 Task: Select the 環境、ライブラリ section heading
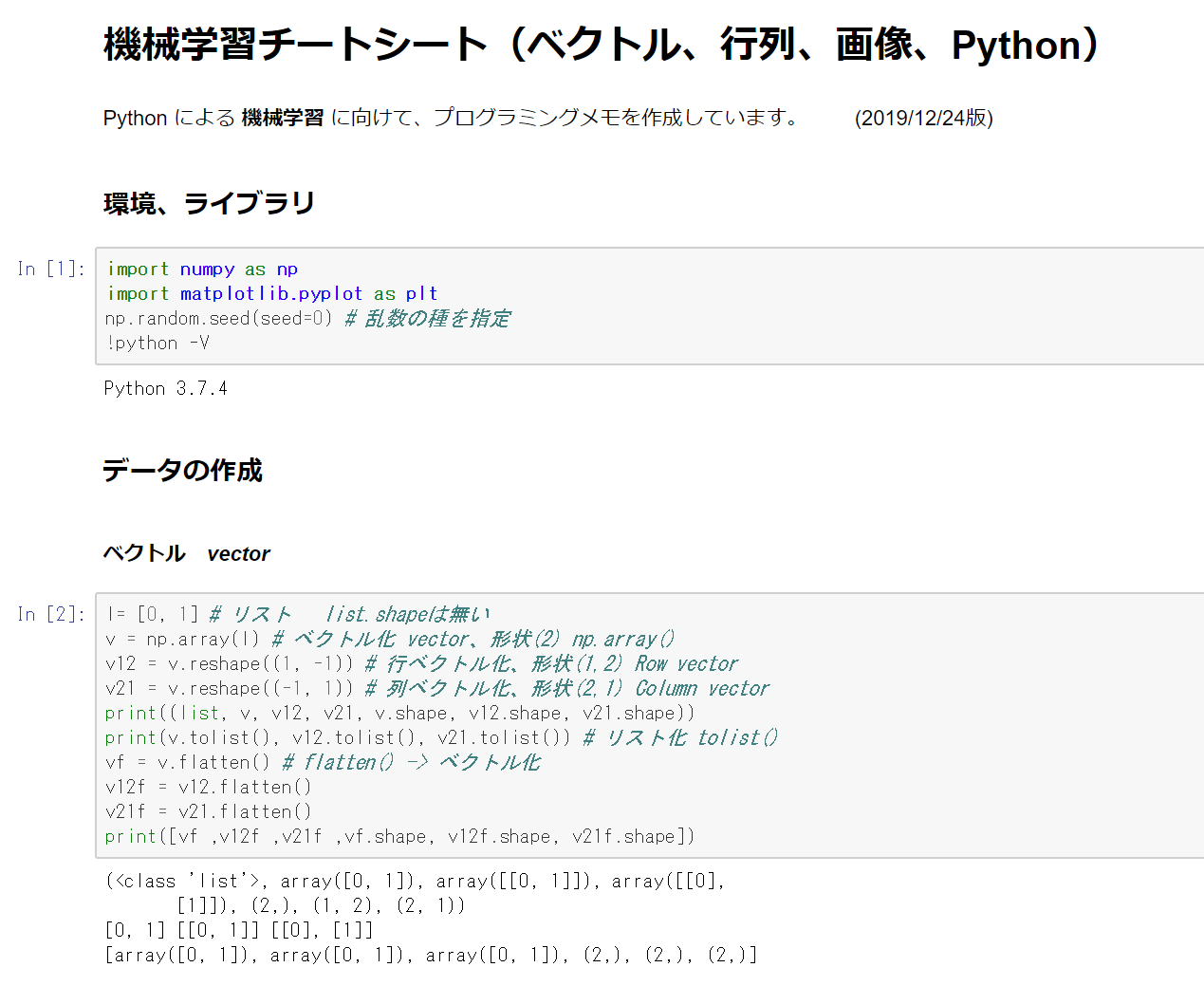[209, 203]
